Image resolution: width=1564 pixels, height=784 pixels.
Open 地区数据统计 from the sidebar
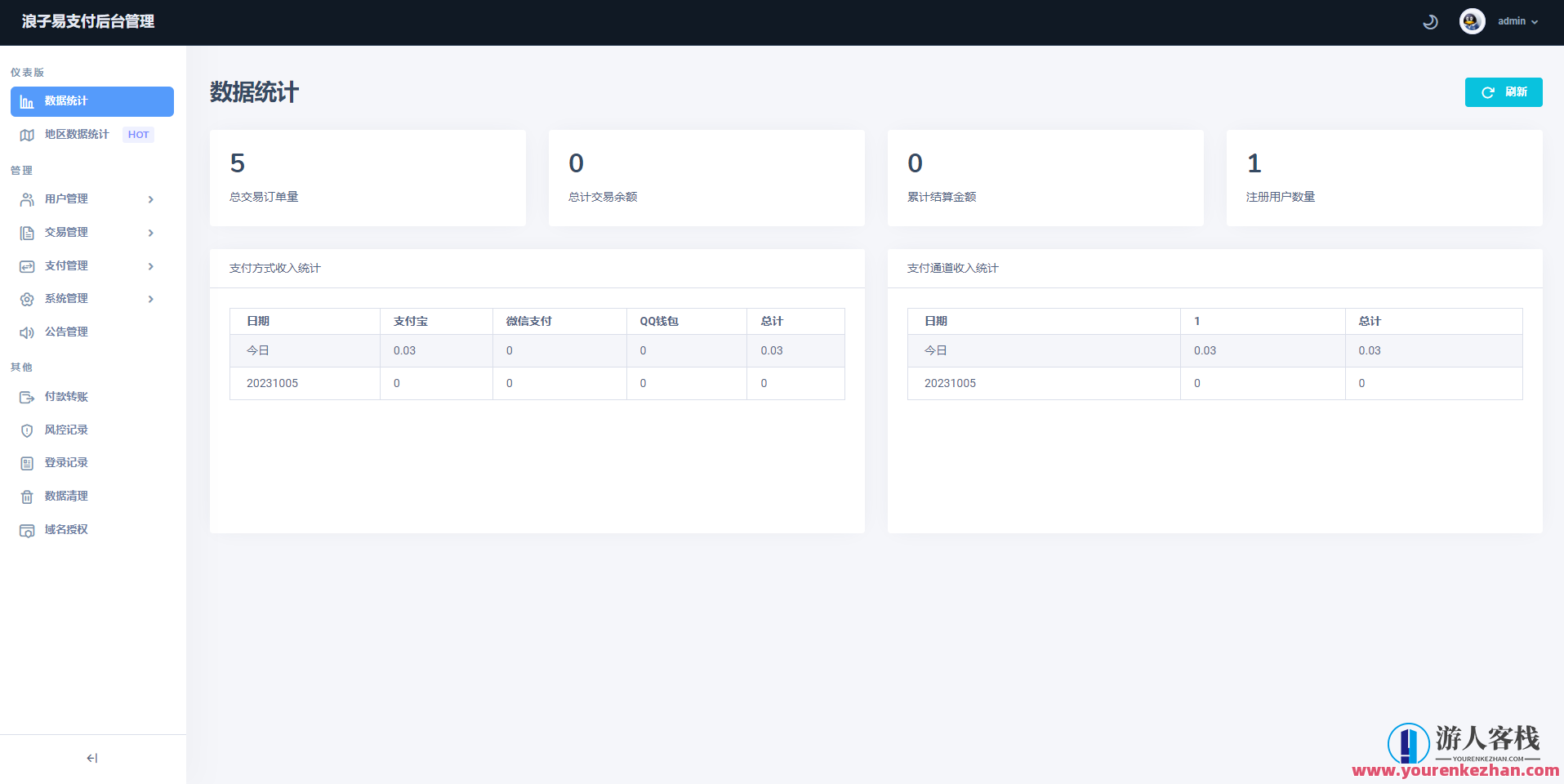(76, 135)
